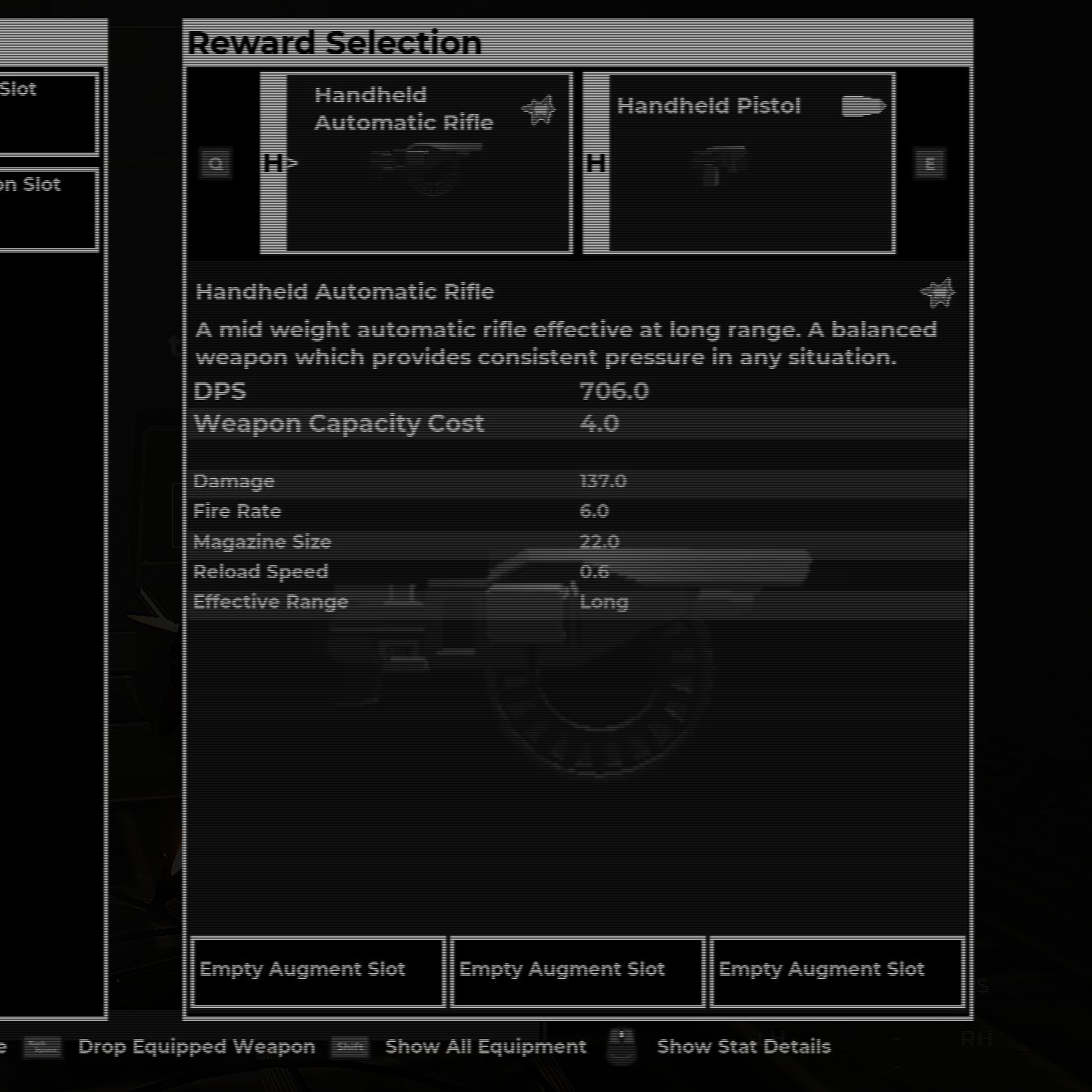The image size is (1092, 1092).
Task: Click the pistol image in the second card
Action: tap(720, 164)
